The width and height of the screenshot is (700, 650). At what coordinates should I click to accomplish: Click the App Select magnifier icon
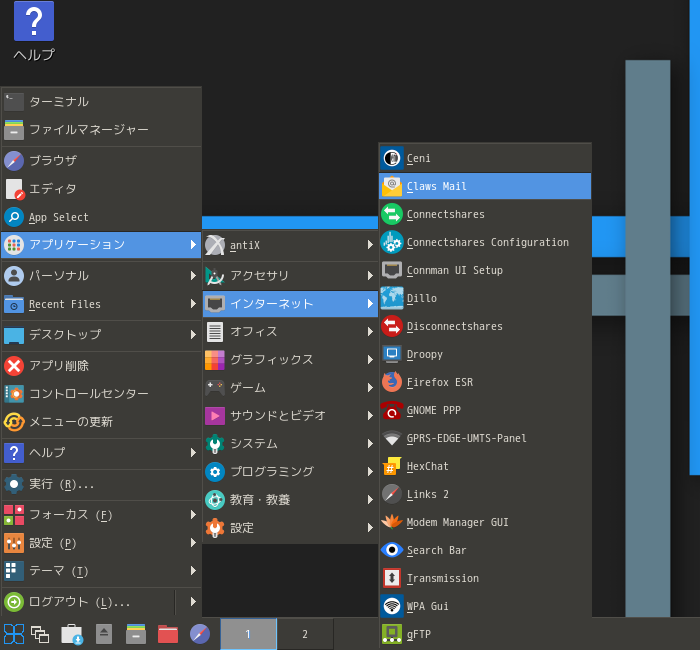tap(14, 217)
